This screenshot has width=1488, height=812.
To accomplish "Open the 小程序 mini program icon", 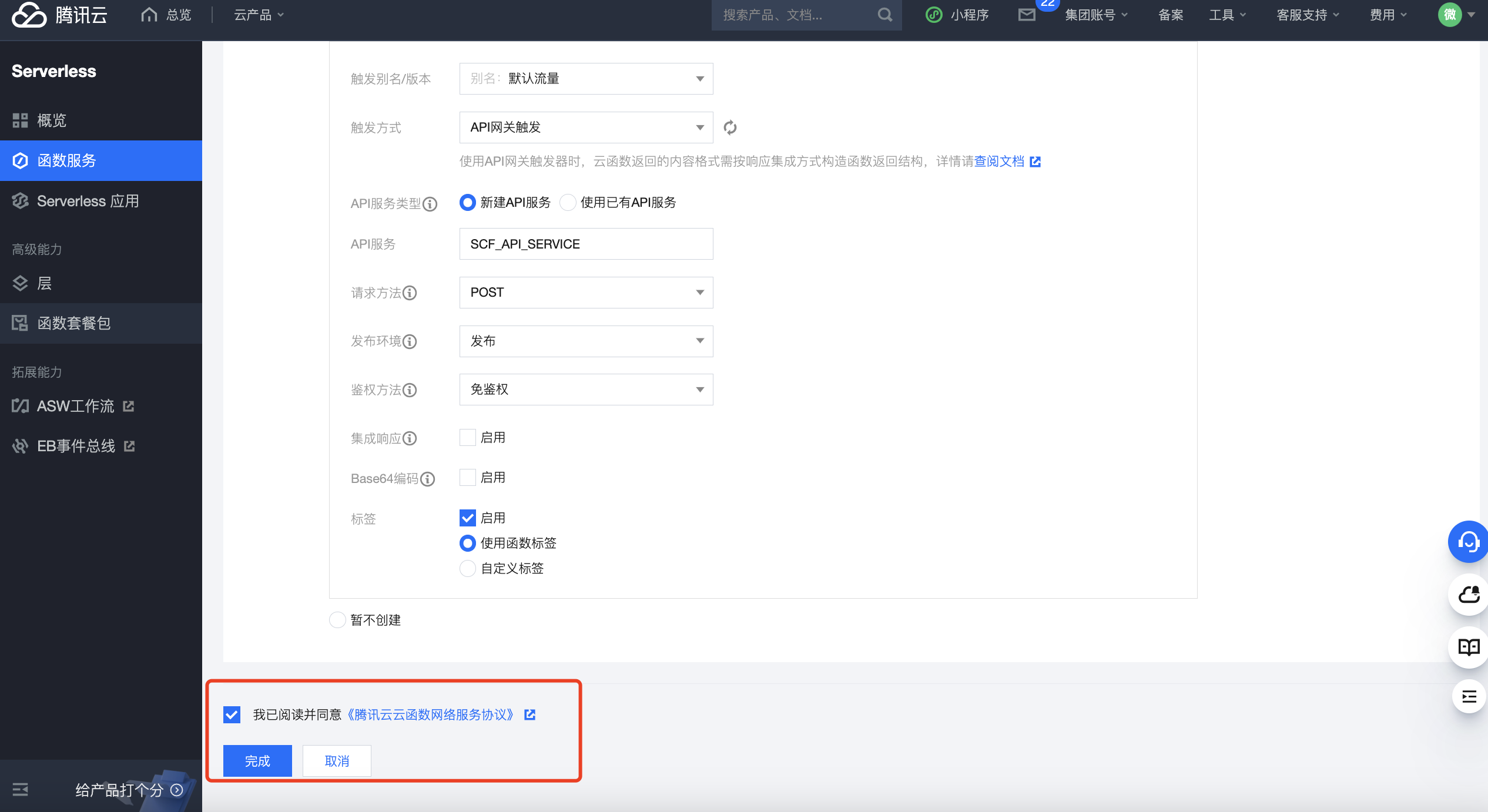I will 934,15.
